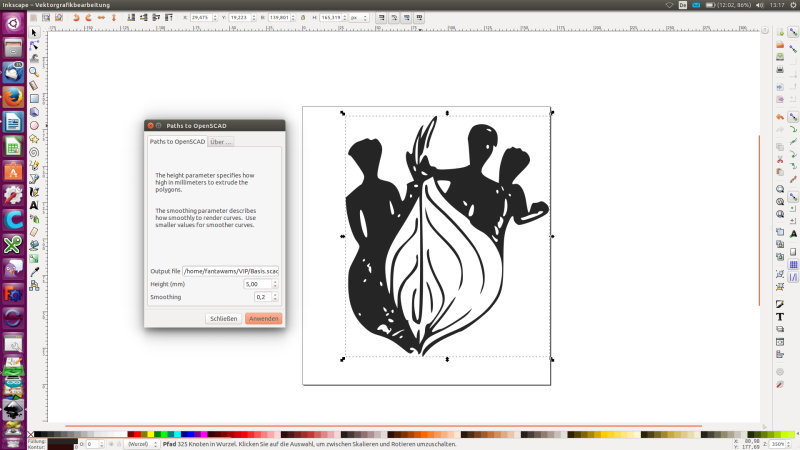
Task: Click the Anwenden button
Action: tap(264, 318)
